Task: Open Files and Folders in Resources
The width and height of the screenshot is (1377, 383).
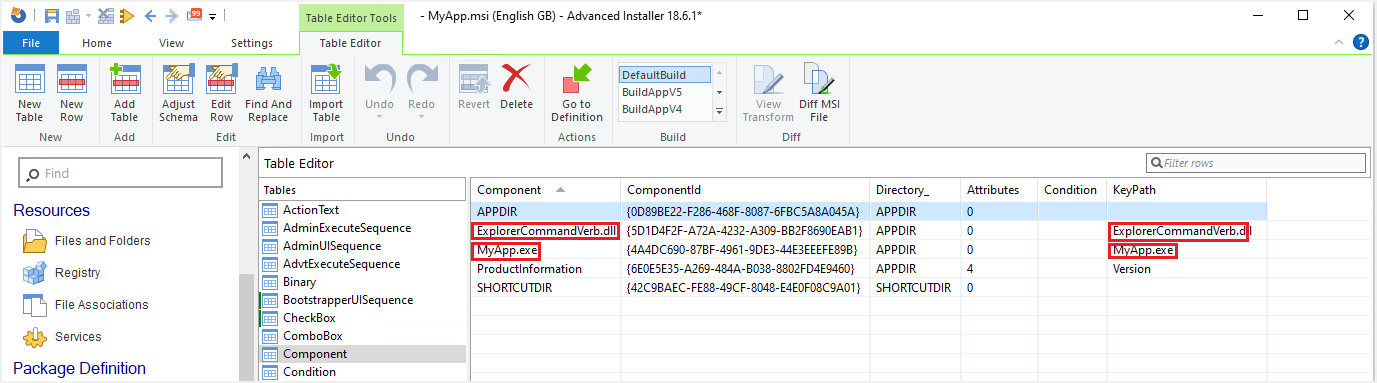Action: (x=86, y=241)
